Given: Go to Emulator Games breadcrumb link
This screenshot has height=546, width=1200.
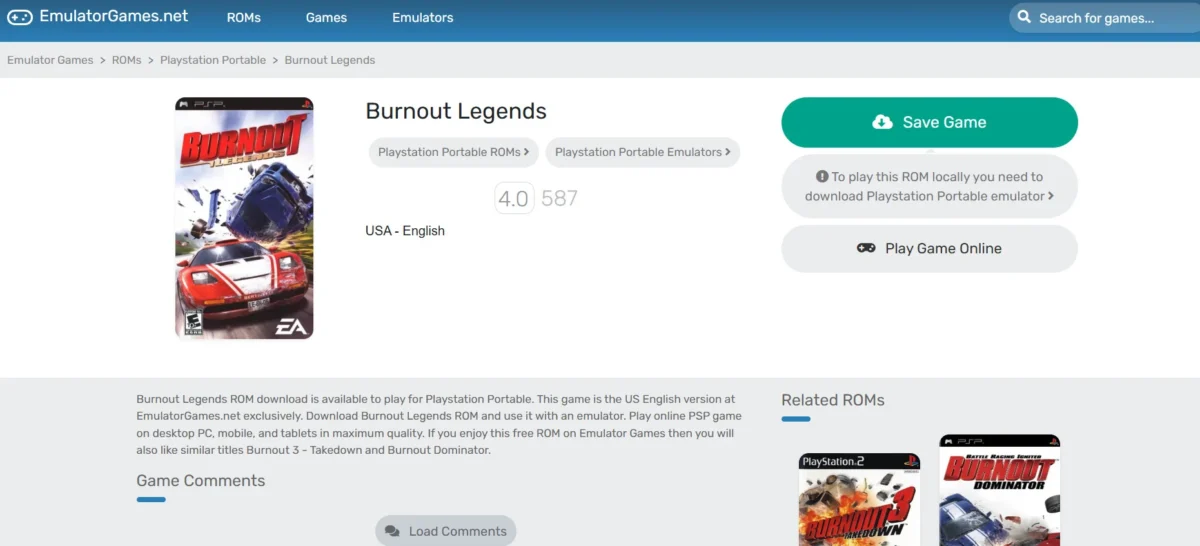Looking at the screenshot, I should (x=50, y=60).
